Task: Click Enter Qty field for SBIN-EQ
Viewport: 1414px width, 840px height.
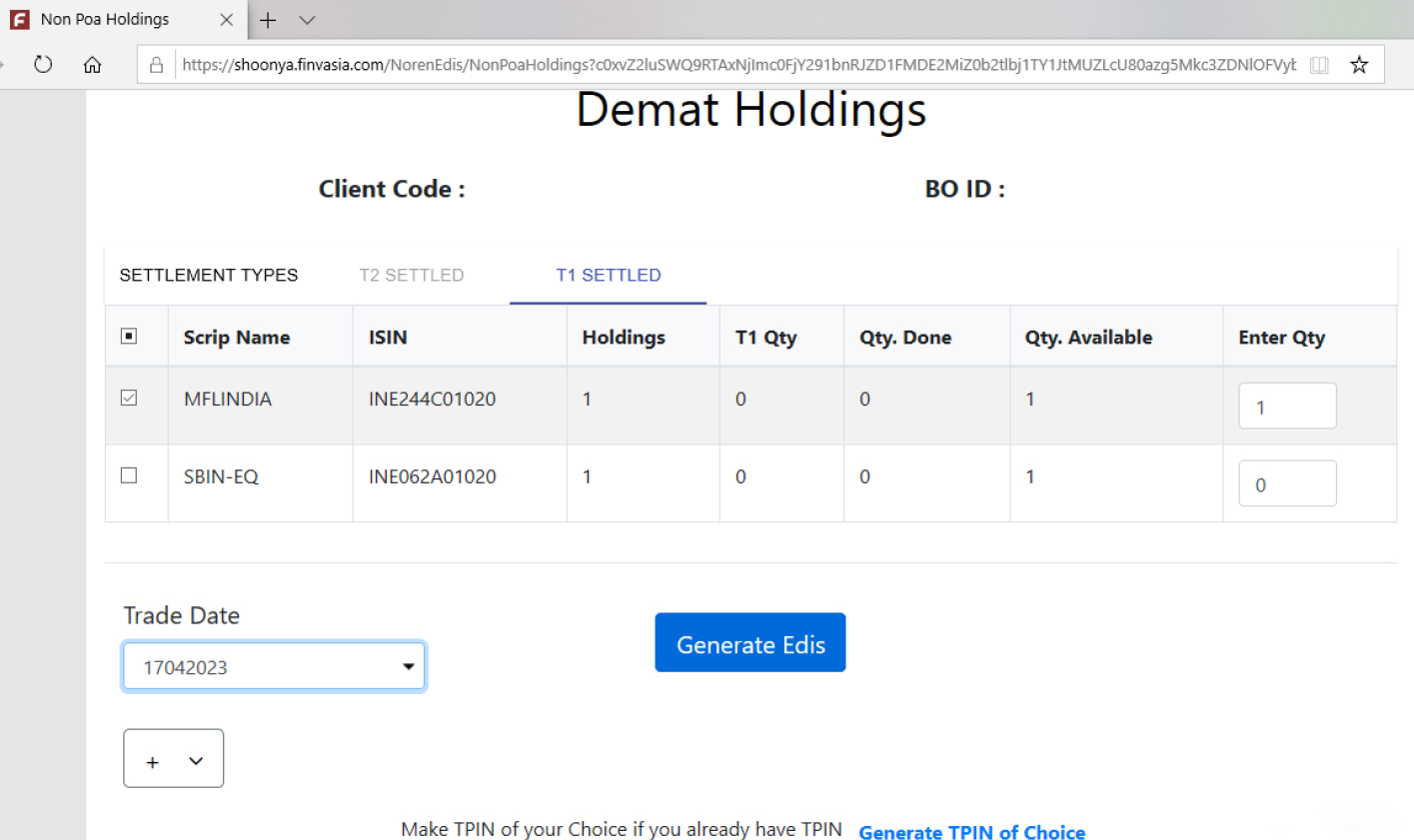Action: pyautogui.click(x=1287, y=483)
